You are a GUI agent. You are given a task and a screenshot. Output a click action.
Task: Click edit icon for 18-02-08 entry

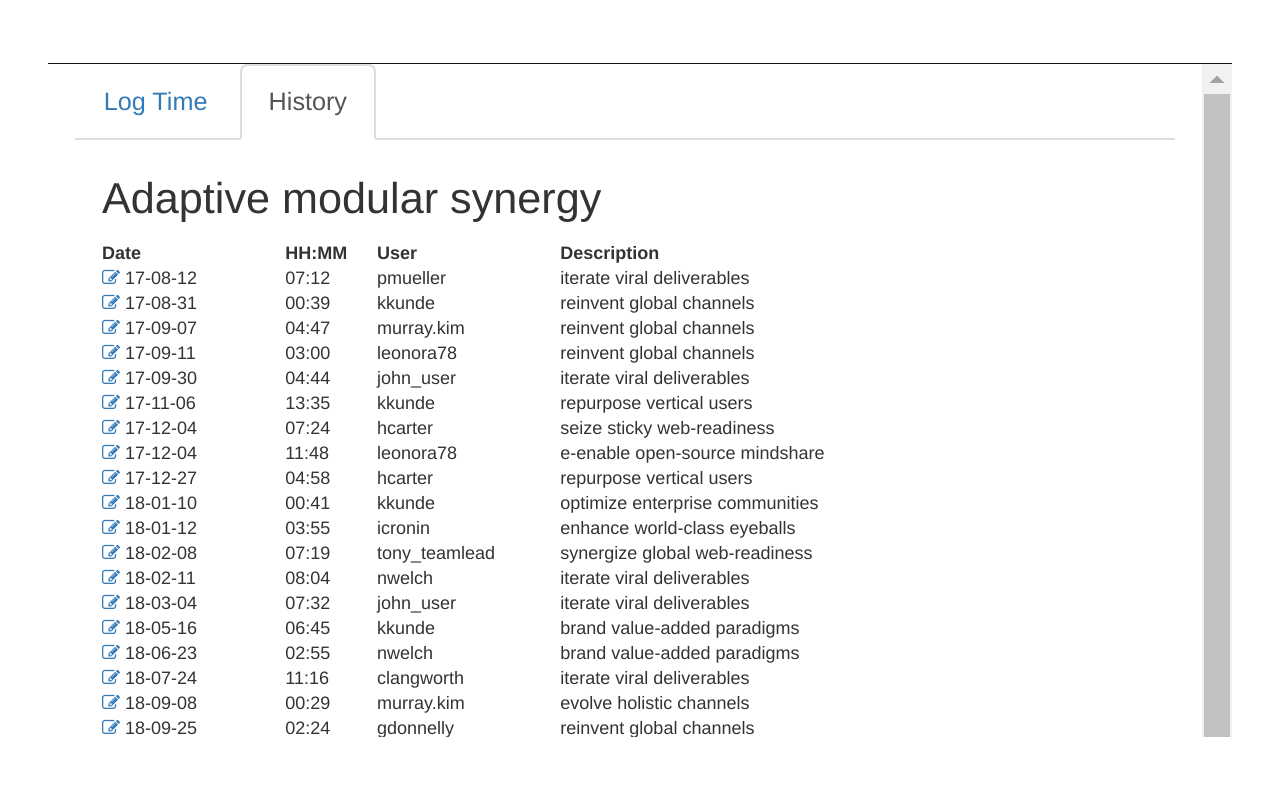(111, 553)
